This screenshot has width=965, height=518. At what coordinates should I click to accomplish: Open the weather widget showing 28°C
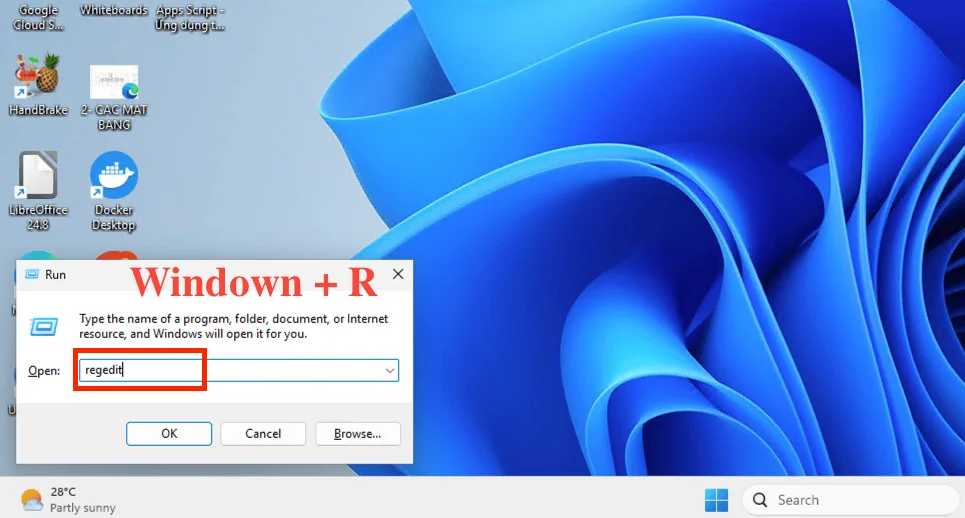tap(68, 500)
